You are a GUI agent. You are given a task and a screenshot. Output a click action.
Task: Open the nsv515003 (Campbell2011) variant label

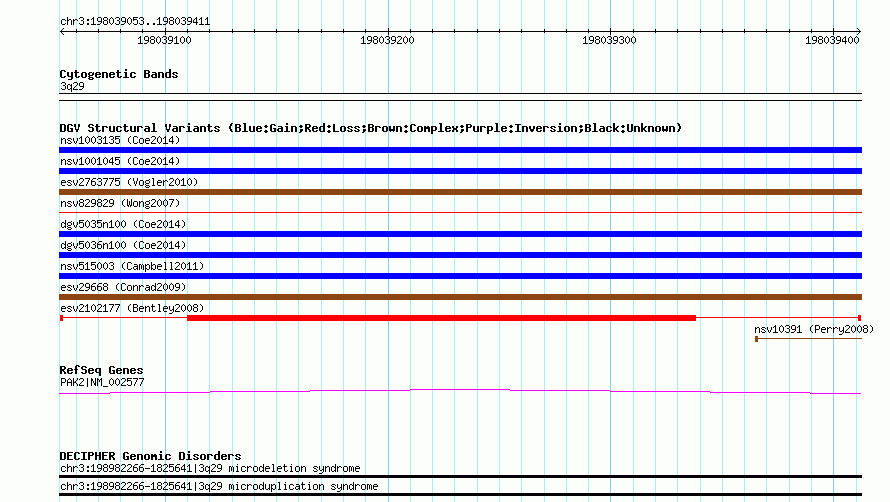[x=132, y=266]
